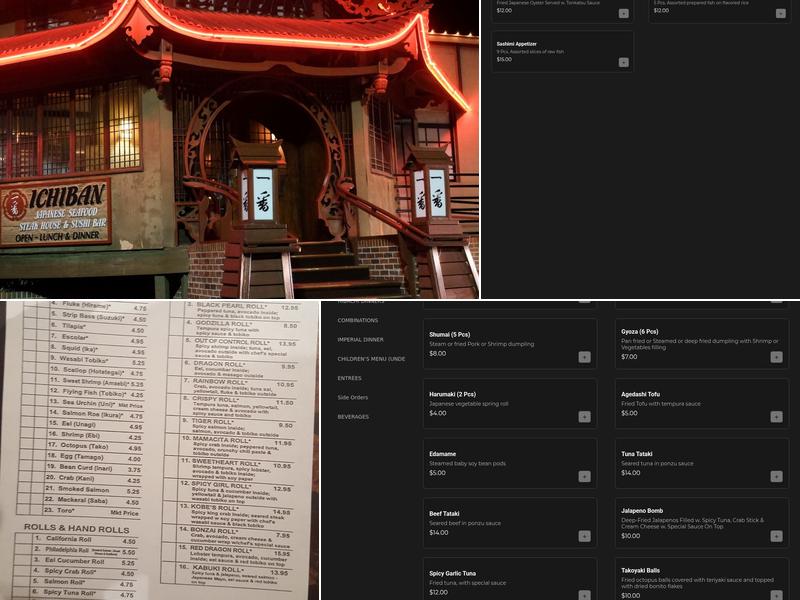Select Imperial Dinner in sidebar
The width and height of the screenshot is (800, 600).
point(360,339)
